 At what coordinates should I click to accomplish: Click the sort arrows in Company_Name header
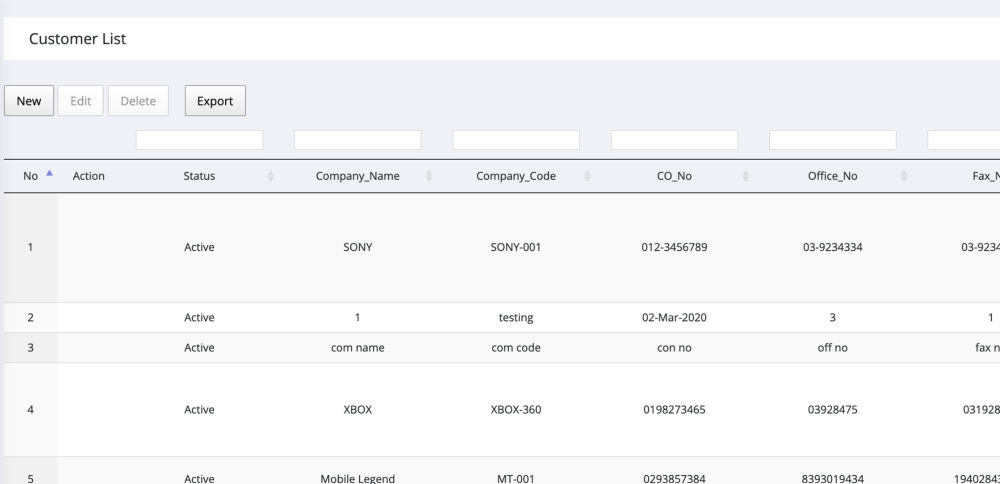pyautogui.click(x=429, y=176)
